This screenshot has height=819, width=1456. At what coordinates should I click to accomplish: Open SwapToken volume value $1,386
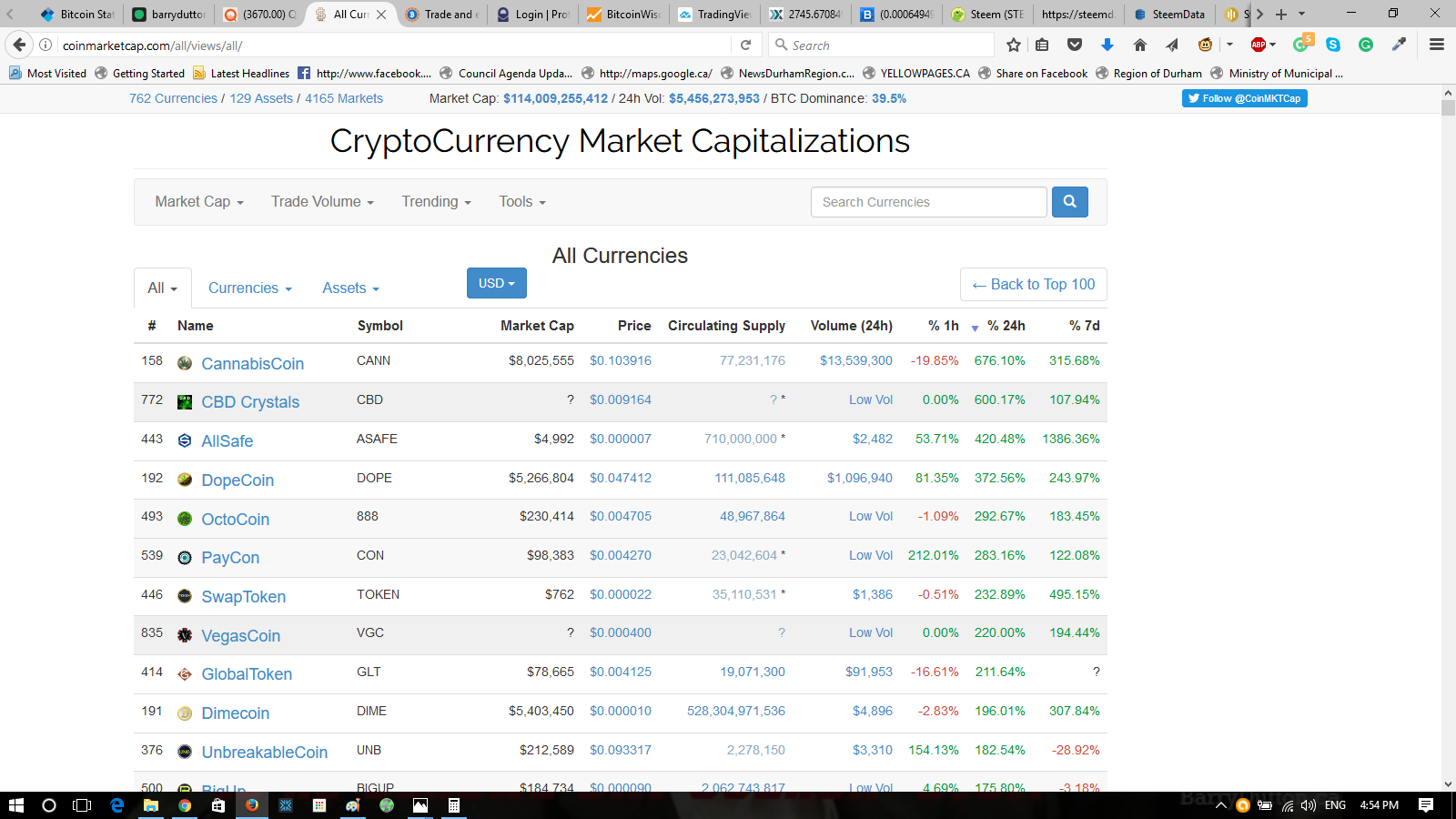(x=873, y=594)
